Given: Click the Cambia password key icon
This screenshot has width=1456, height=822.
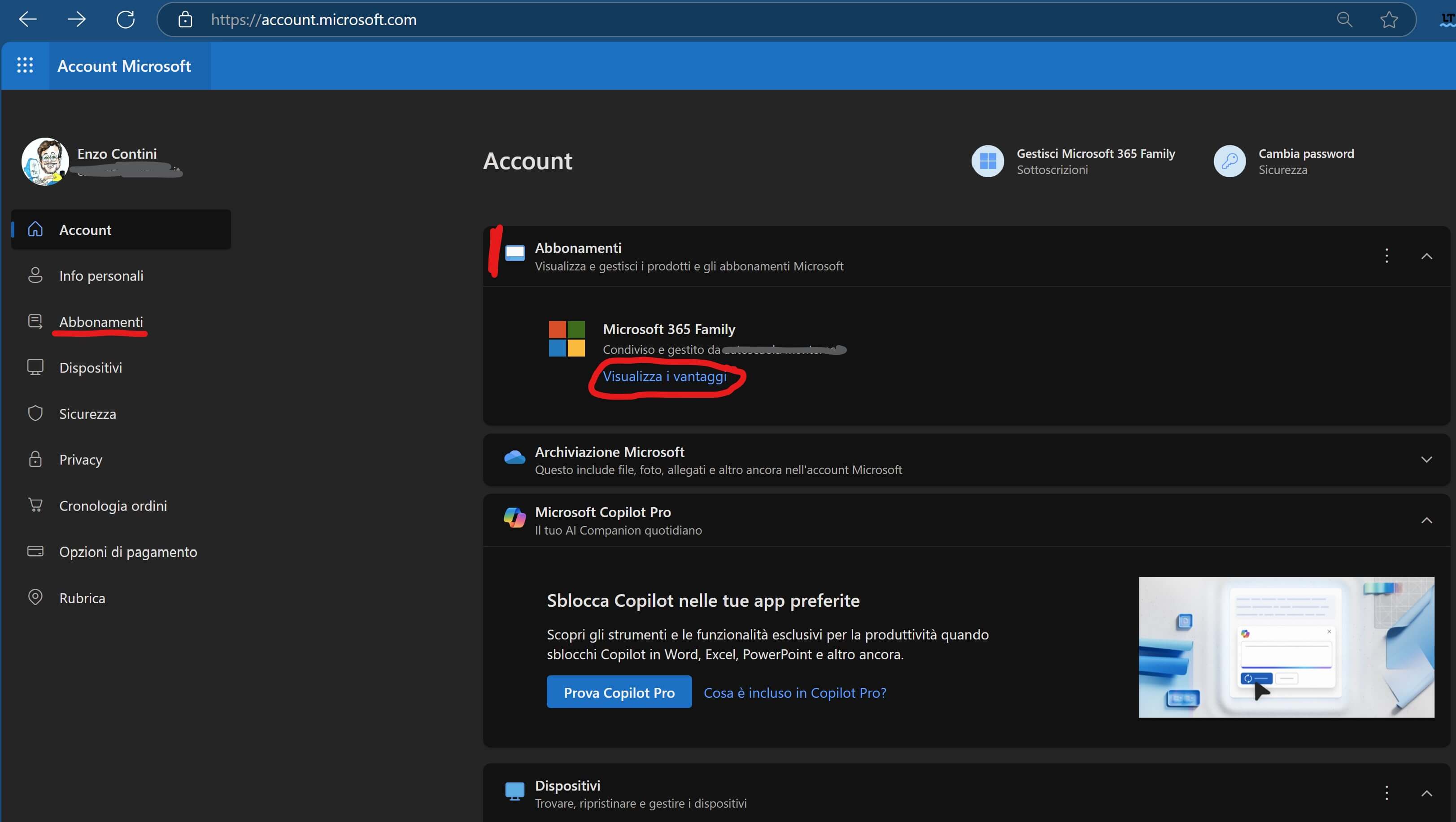Looking at the screenshot, I should click(x=1229, y=161).
